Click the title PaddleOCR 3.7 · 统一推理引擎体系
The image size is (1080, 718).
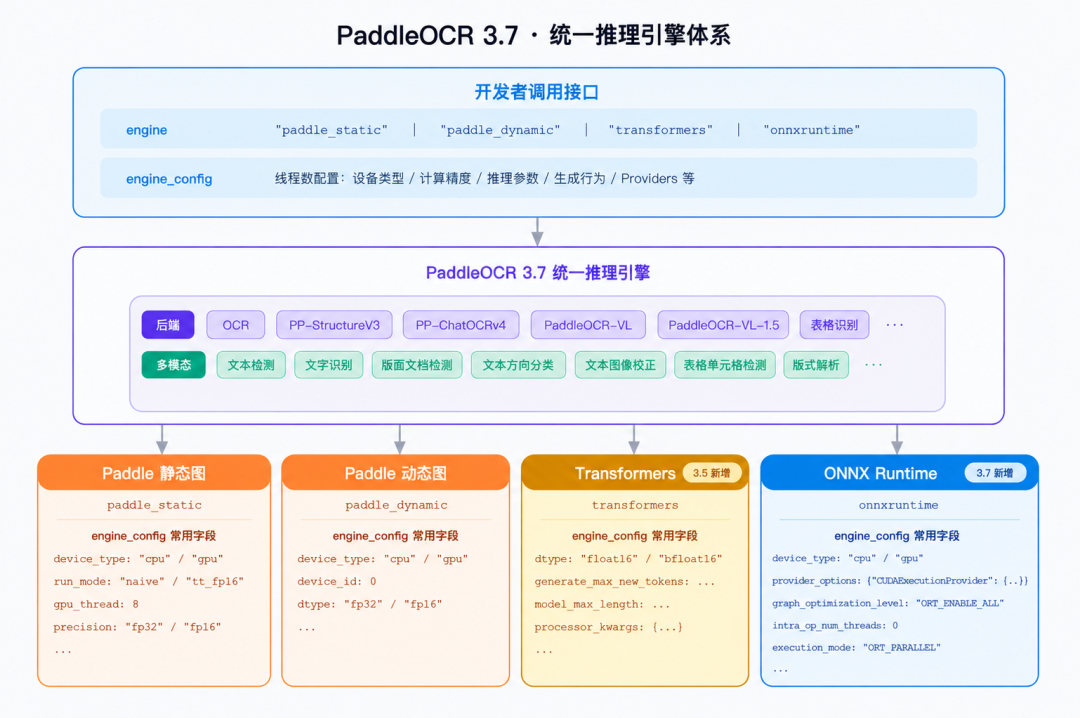click(534, 35)
